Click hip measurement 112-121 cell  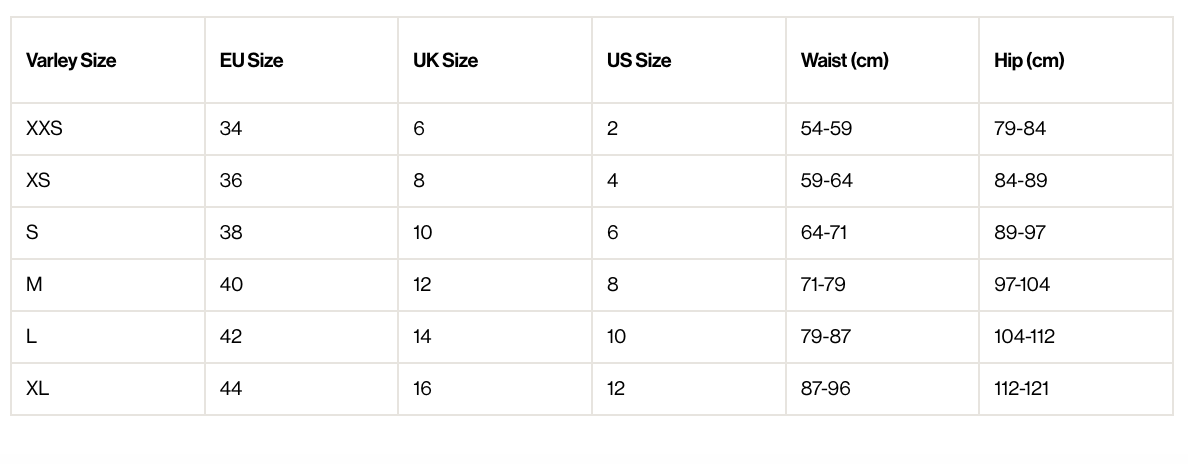pyautogui.click(x=1021, y=389)
